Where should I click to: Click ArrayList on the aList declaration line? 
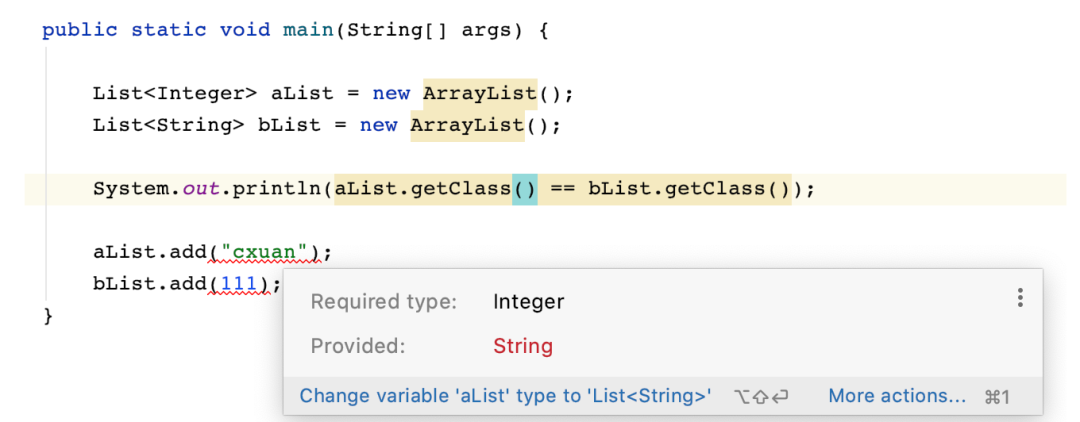coord(480,93)
